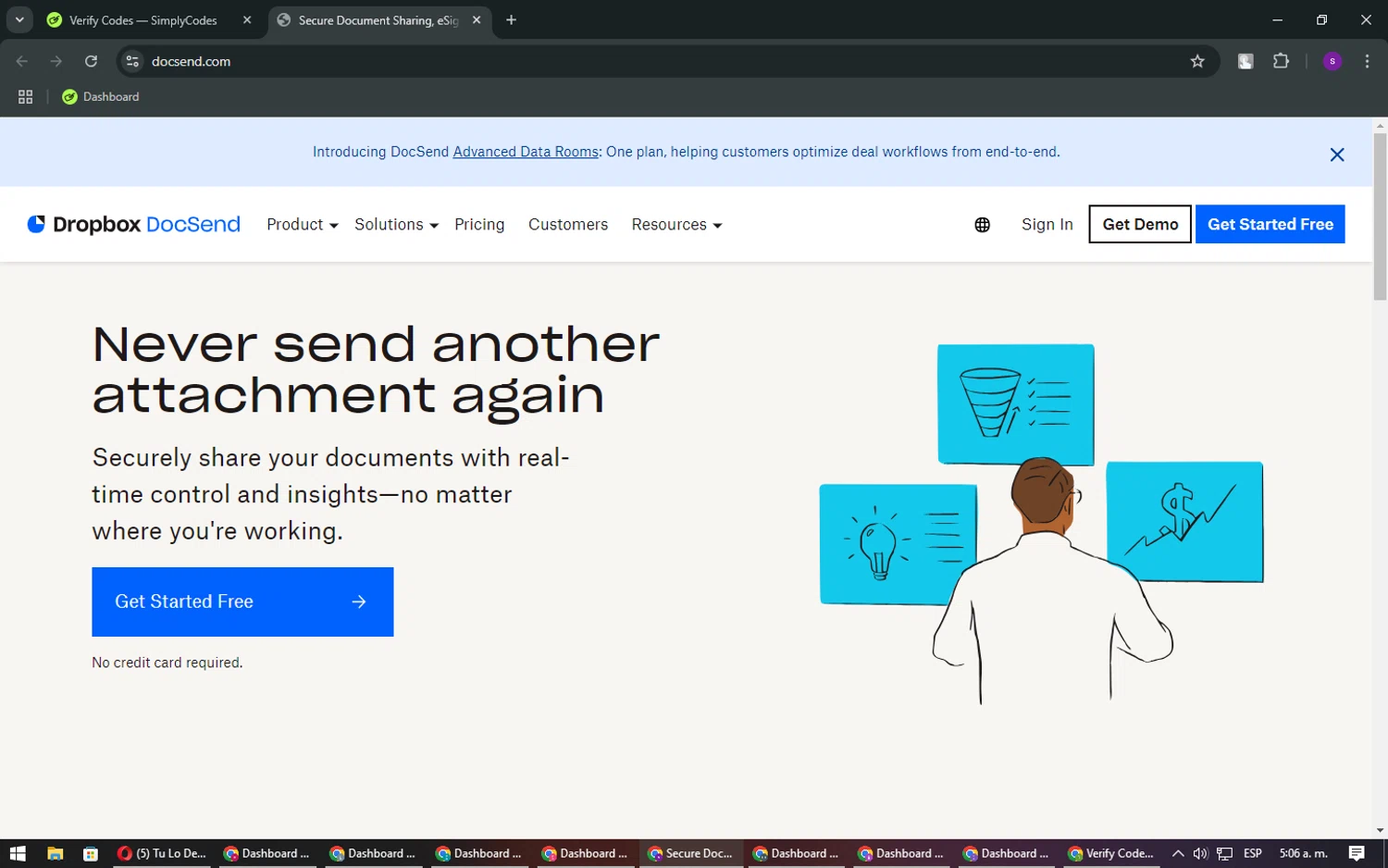Open the browser Extensions puzzle icon
This screenshot has width=1388, height=868.
(x=1281, y=61)
